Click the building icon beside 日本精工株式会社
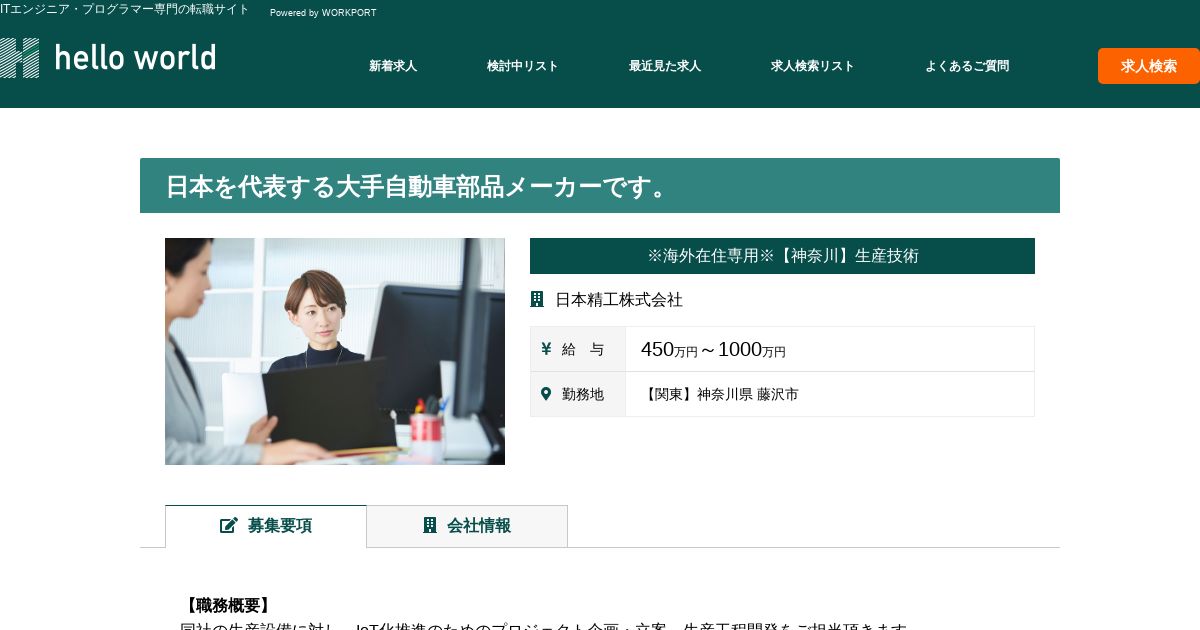 537,299
